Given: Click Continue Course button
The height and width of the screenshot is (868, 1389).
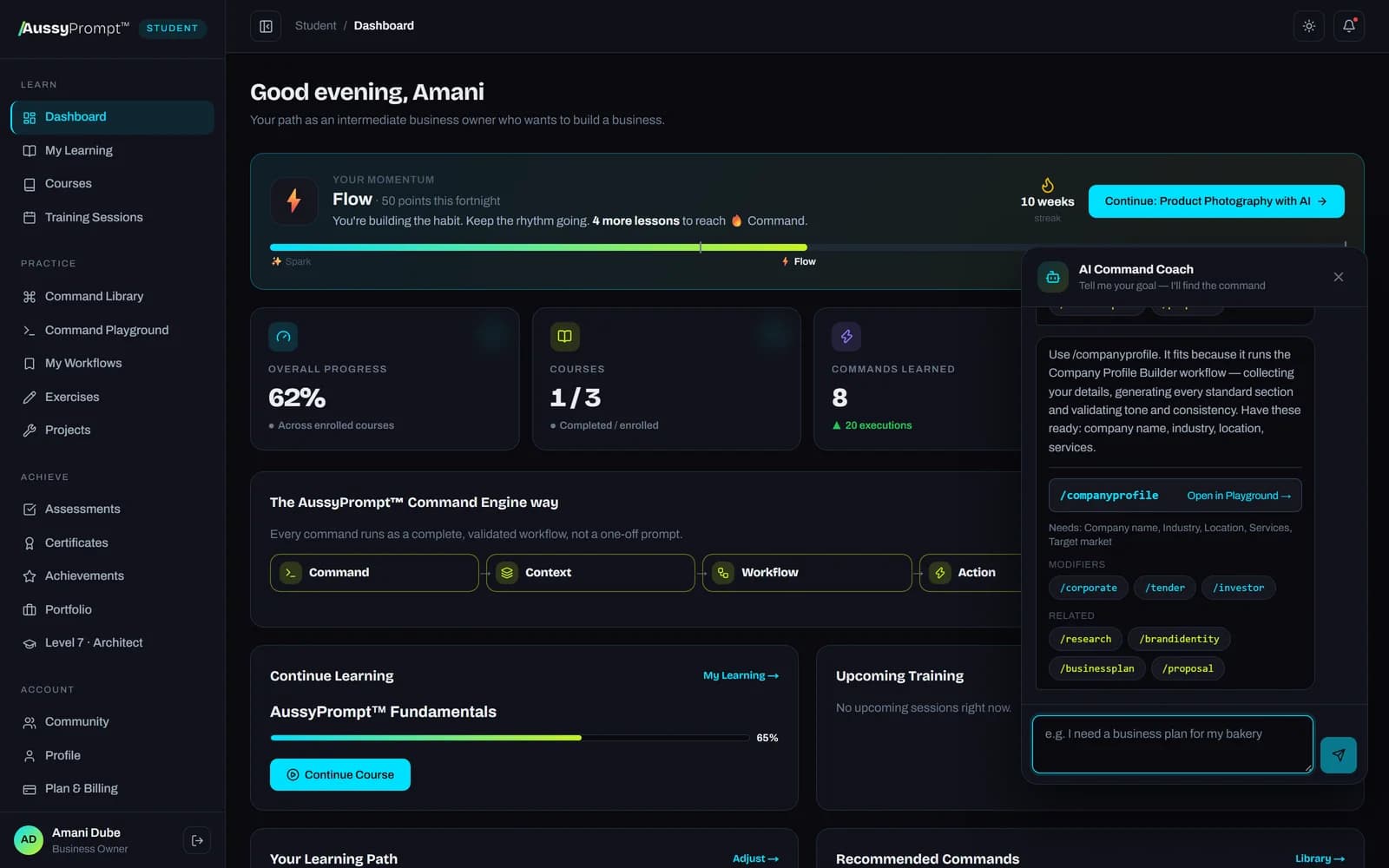Looking at the screenshot, I should coord(340,774).
